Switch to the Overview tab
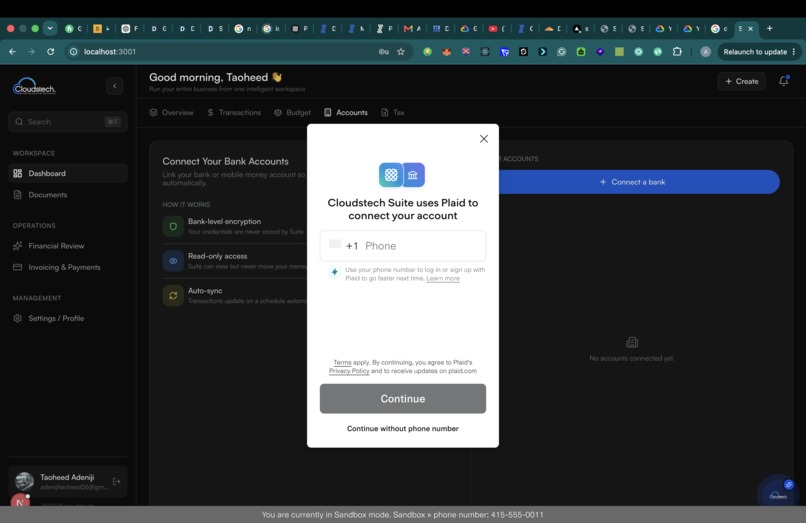806x523 pixels. (x=171, y=112)
